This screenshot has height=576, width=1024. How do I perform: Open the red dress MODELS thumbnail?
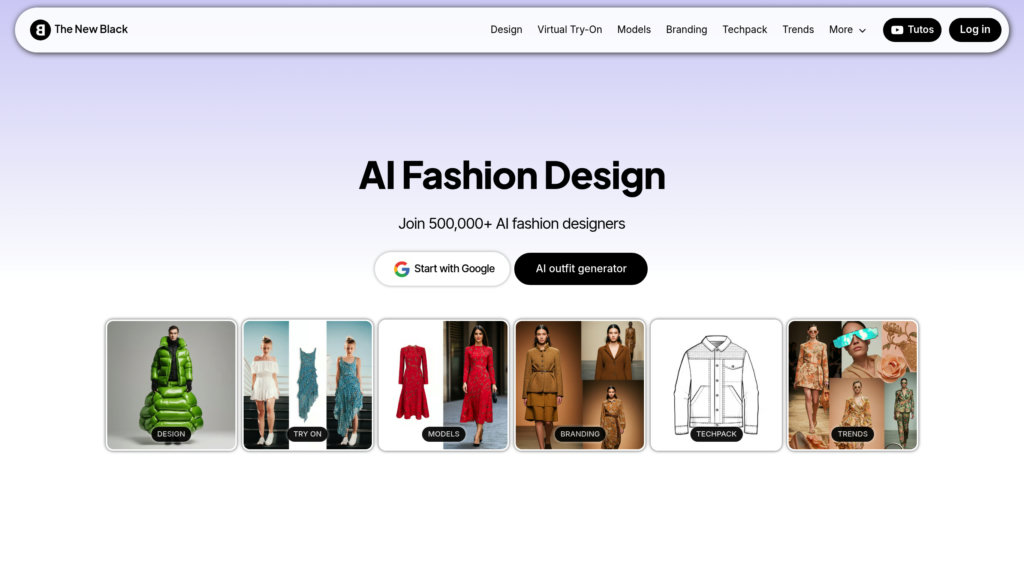click(x=443, y=385)
